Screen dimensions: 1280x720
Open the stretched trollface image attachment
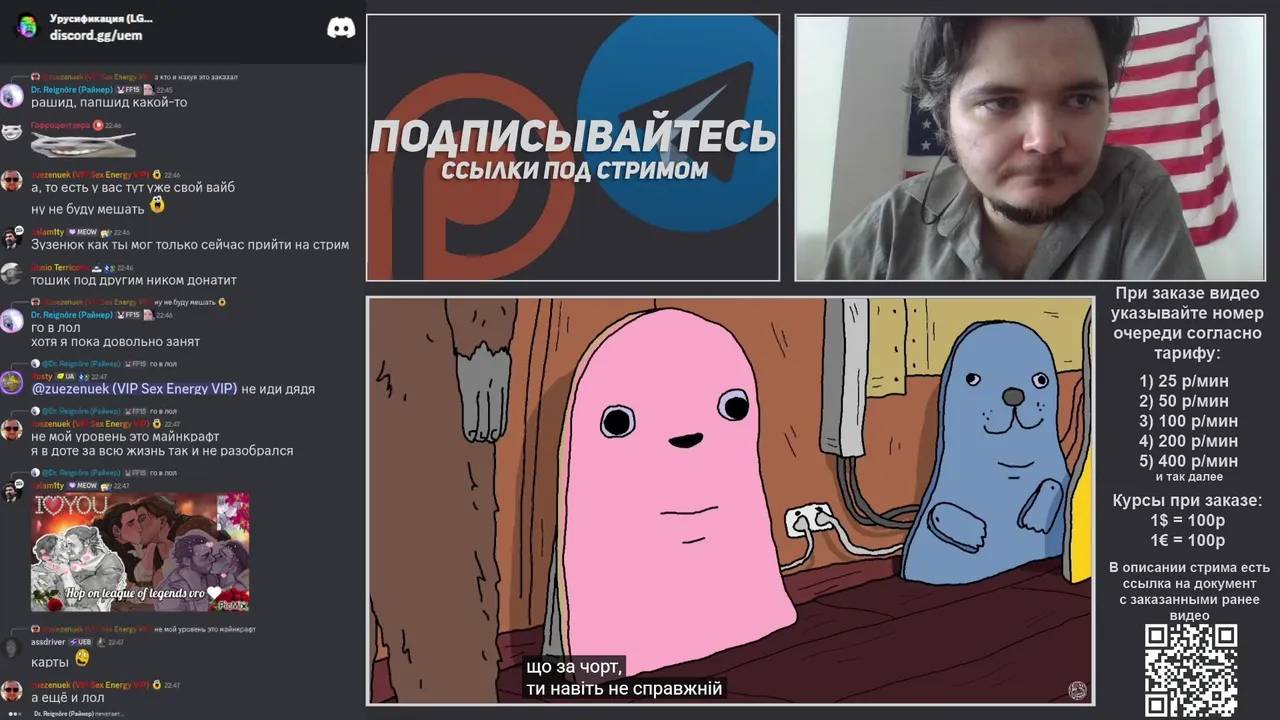pyautogui.click(x=83, y=146)
